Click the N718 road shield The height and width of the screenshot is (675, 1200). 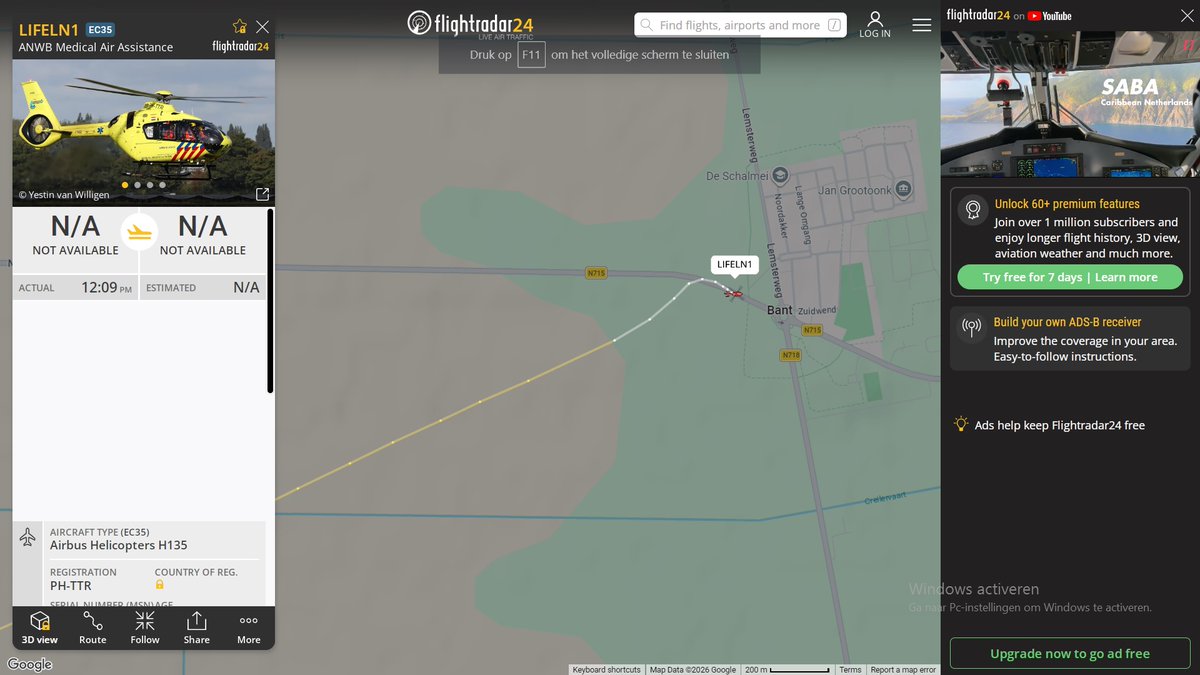[x=791, y=355]
